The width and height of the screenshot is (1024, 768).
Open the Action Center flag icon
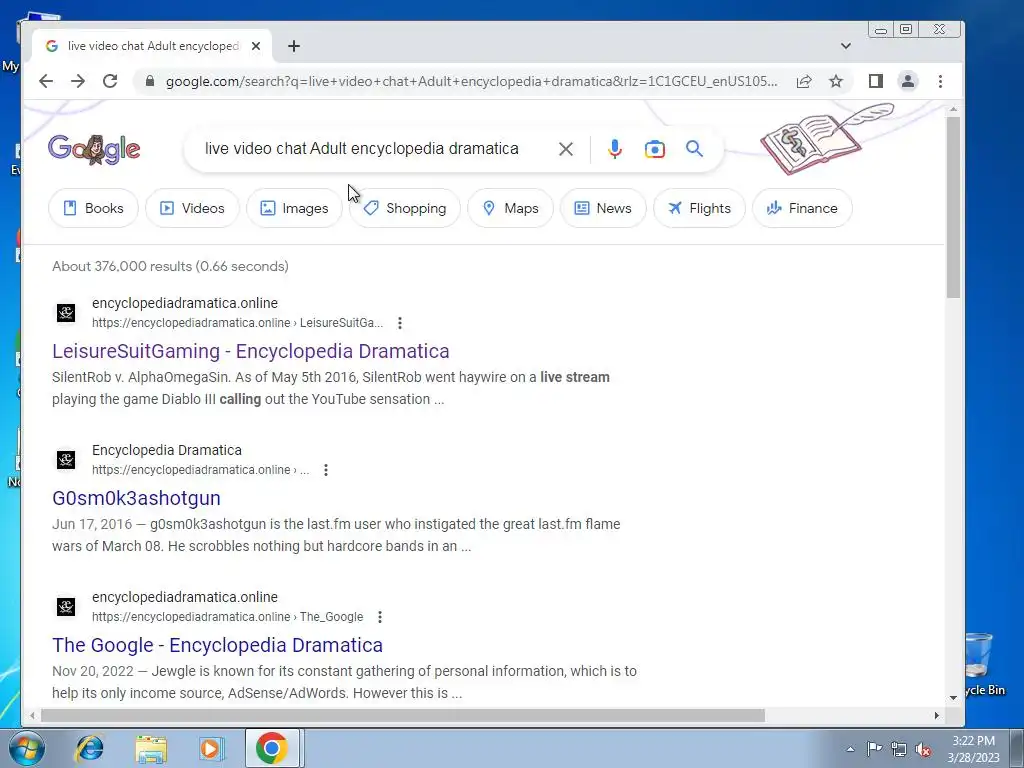tap(874, 749)
